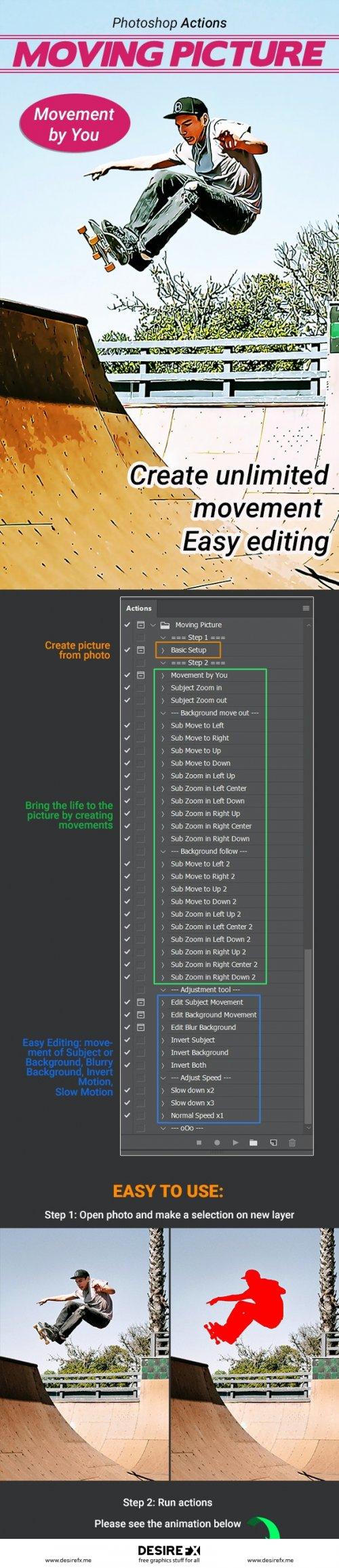Click the Create new action icon

273,1142
